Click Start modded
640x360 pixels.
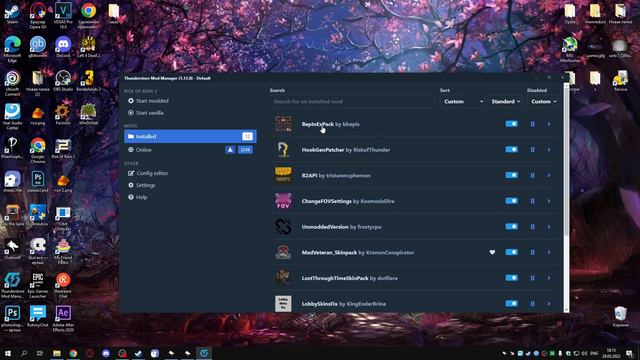pyautogui.click(x=148, y=101)
